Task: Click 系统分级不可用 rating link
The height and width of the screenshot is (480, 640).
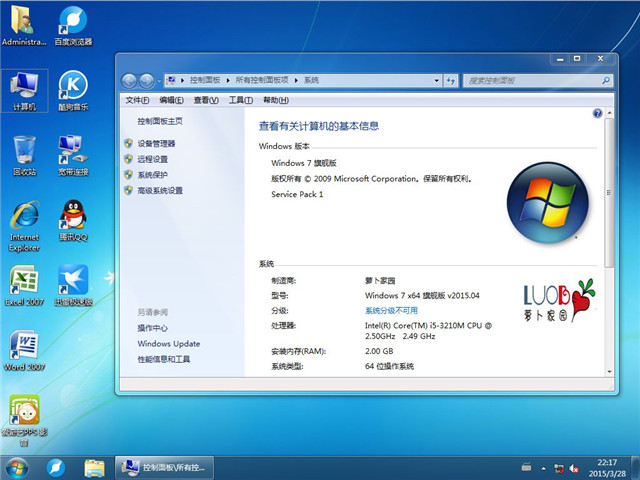Action: [391, 311]
